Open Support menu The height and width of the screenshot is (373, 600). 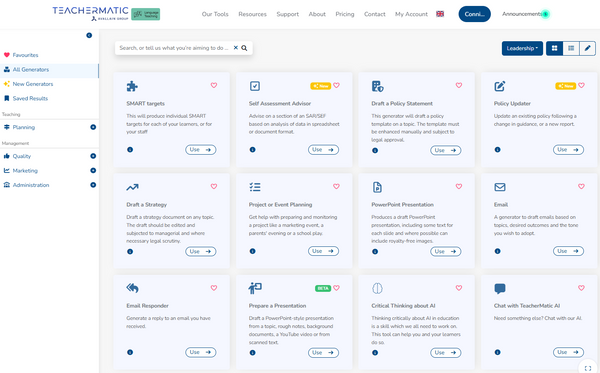point(288,14)
